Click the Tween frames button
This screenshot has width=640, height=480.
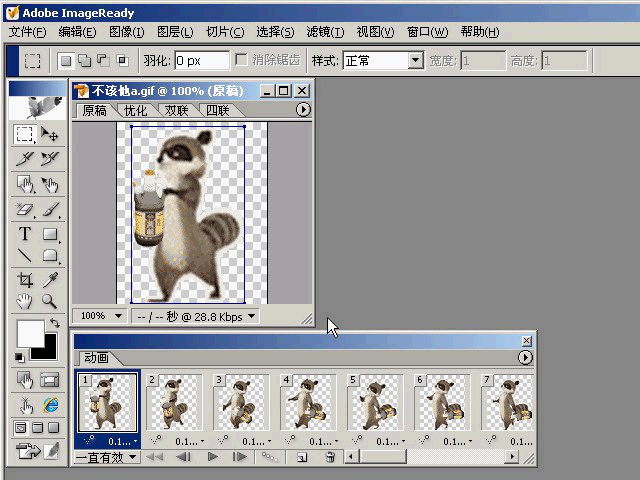(269, 457)
